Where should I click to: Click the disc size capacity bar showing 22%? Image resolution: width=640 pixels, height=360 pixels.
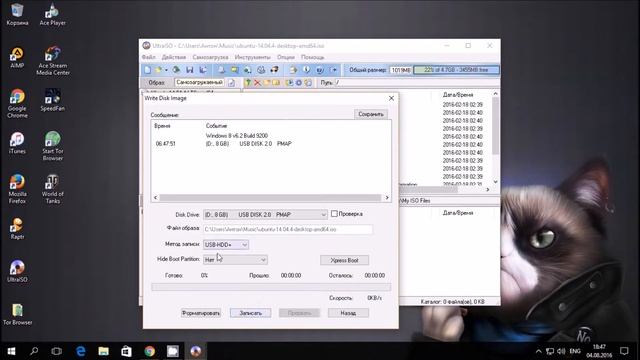click(x=456, y=70)
